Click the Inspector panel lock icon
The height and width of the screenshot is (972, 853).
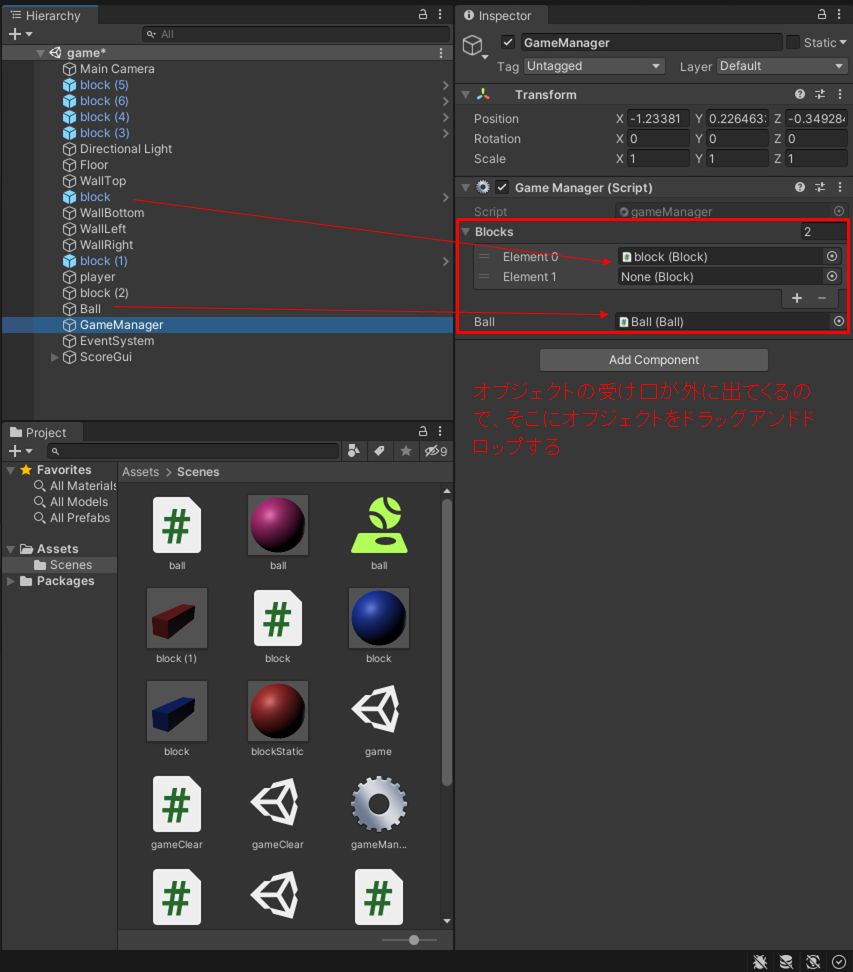[x=822, y=15]
